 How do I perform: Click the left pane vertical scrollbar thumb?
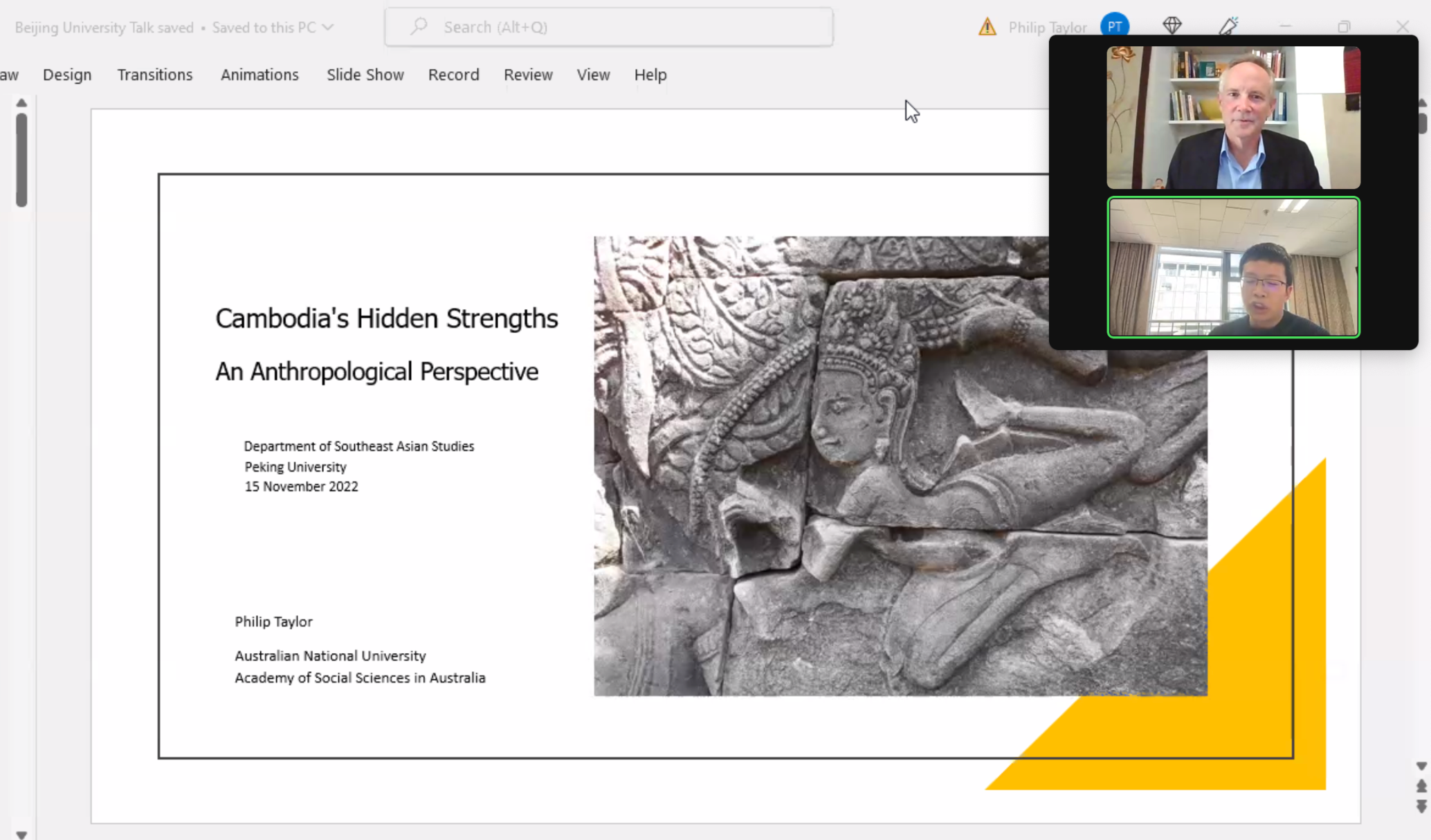click(21, 159)
